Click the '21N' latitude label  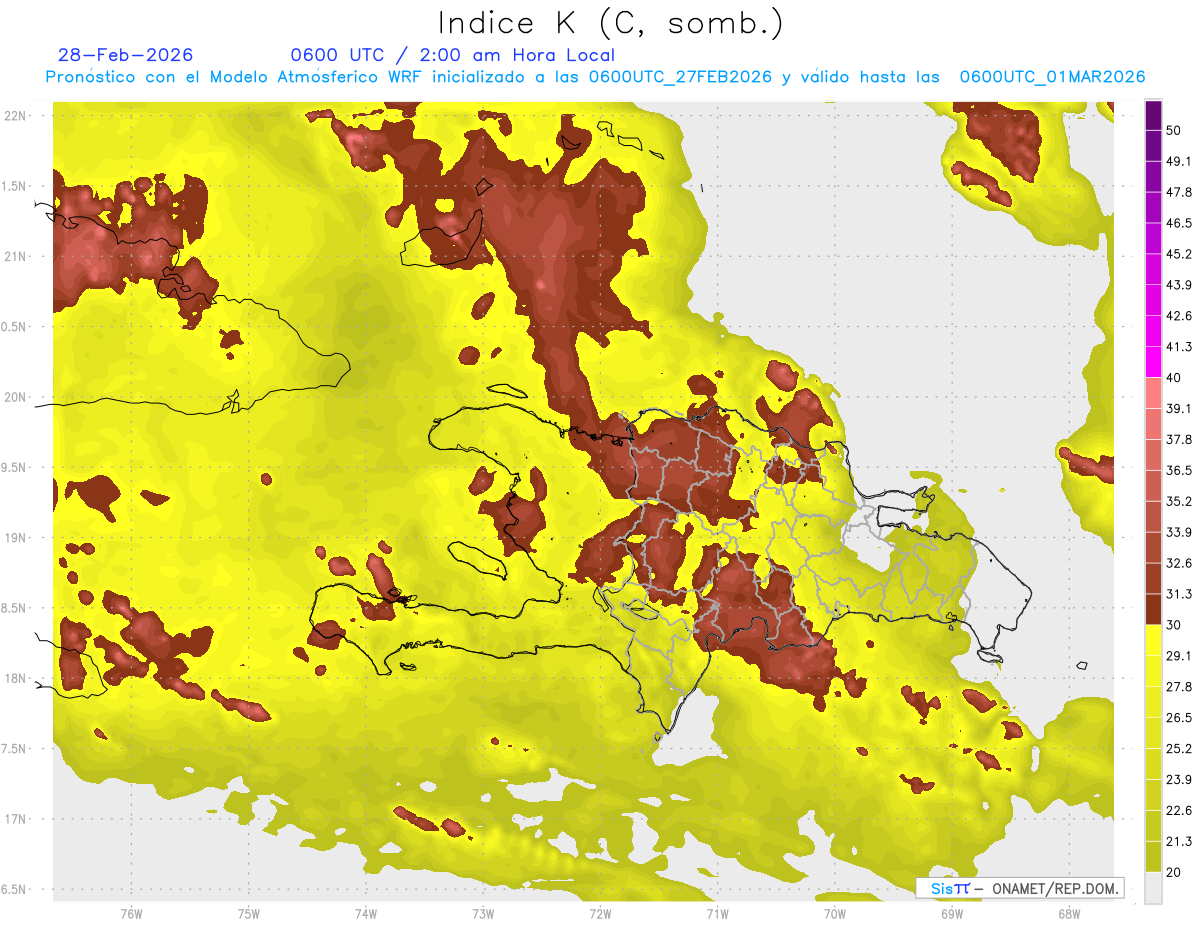coord(15,256)
